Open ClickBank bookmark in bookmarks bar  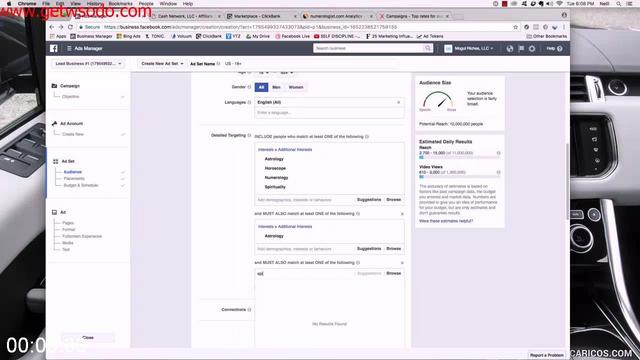coord(209,36)
